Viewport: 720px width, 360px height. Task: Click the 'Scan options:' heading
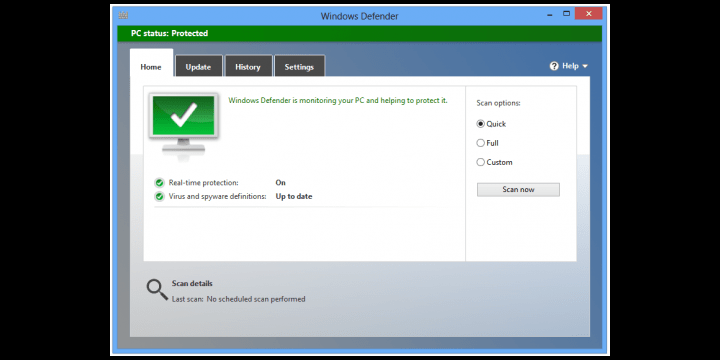coord(498,103)
